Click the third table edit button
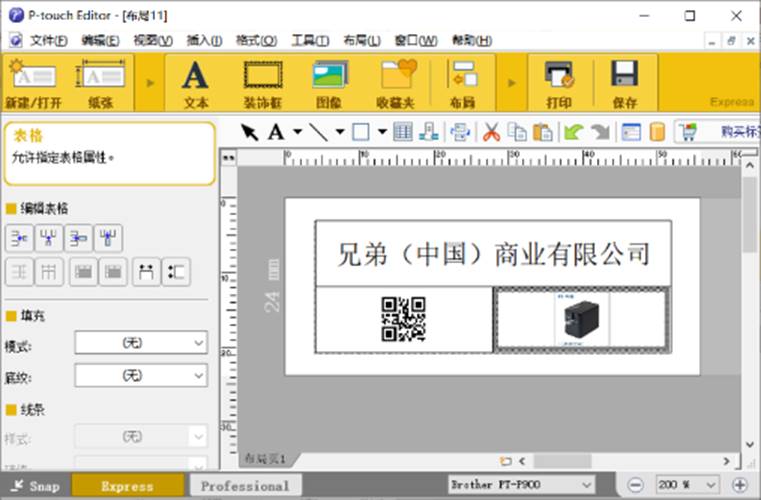Screen dimensions: 761x500 point(79,238)
